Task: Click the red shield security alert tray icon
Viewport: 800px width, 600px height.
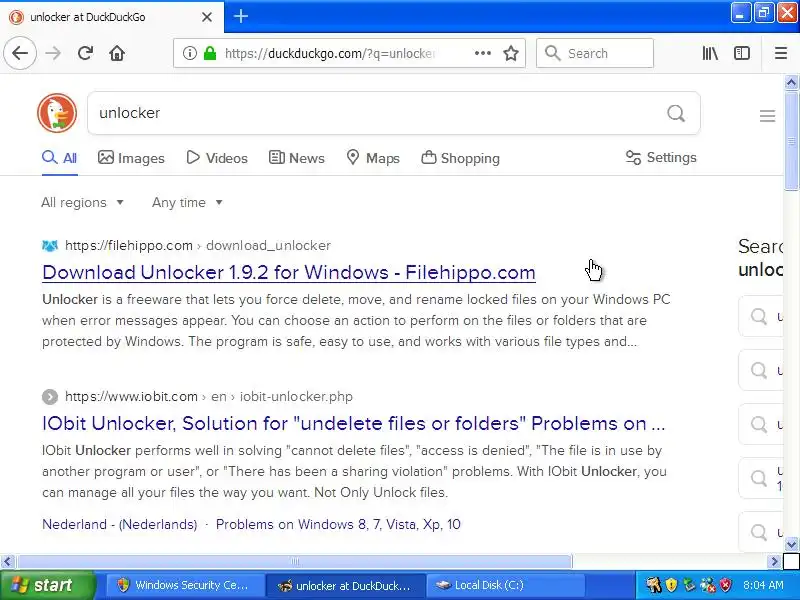Action: point(725,585)
